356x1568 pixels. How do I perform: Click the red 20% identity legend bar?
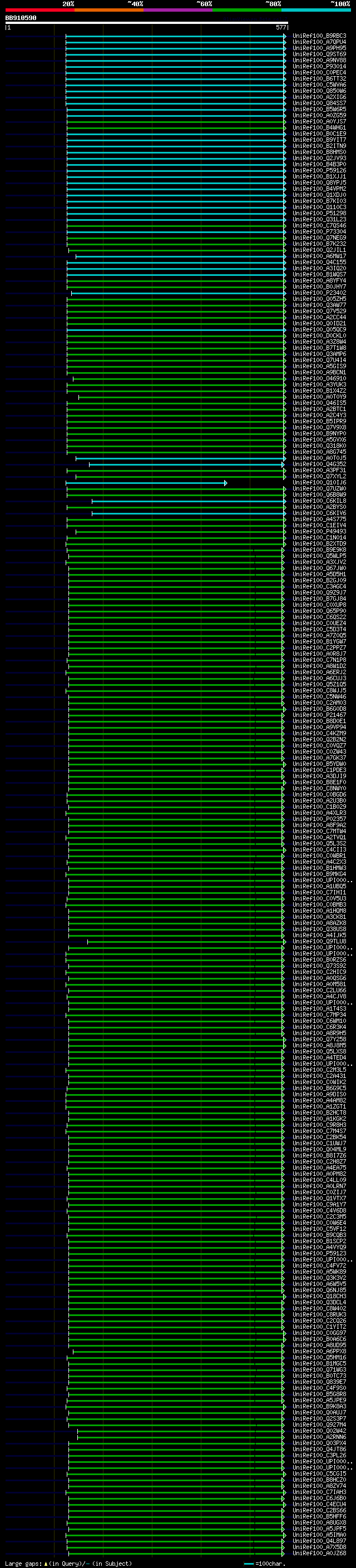tap(39, 10)
